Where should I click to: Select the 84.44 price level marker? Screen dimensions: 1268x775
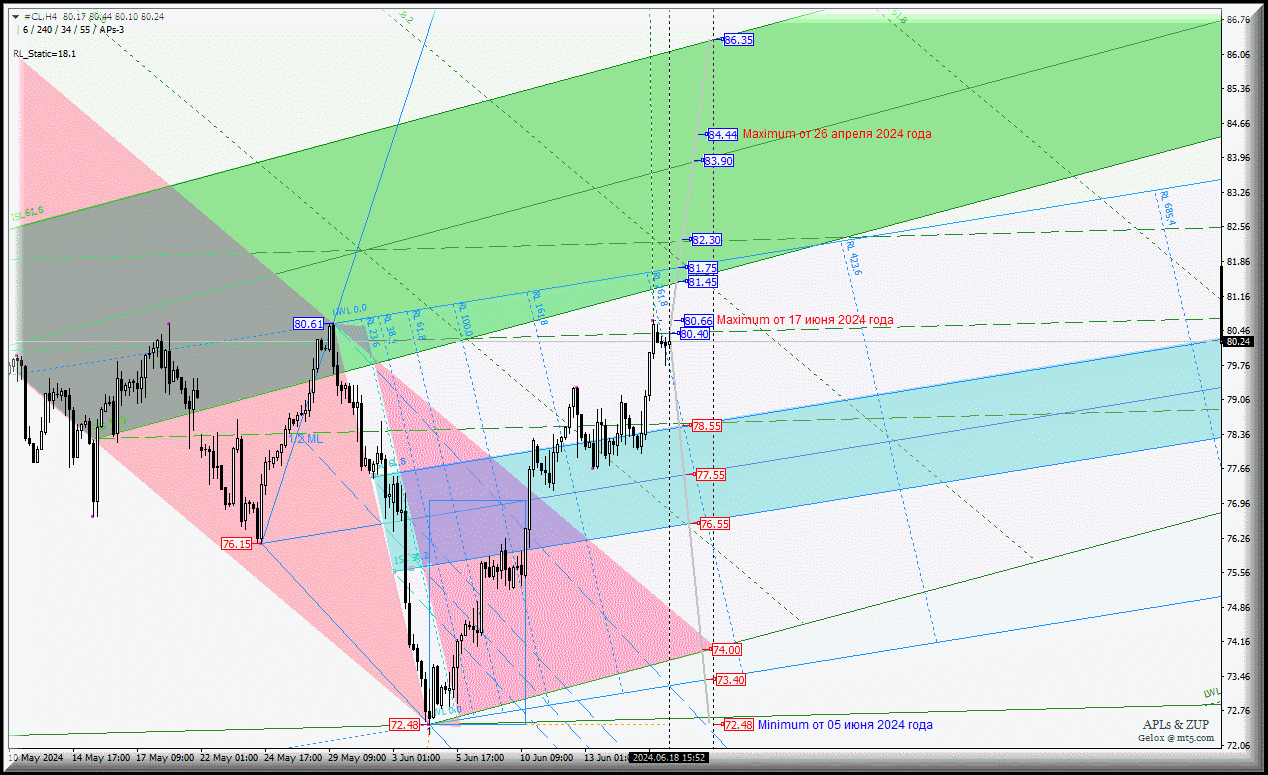click(x=723, y=134)
